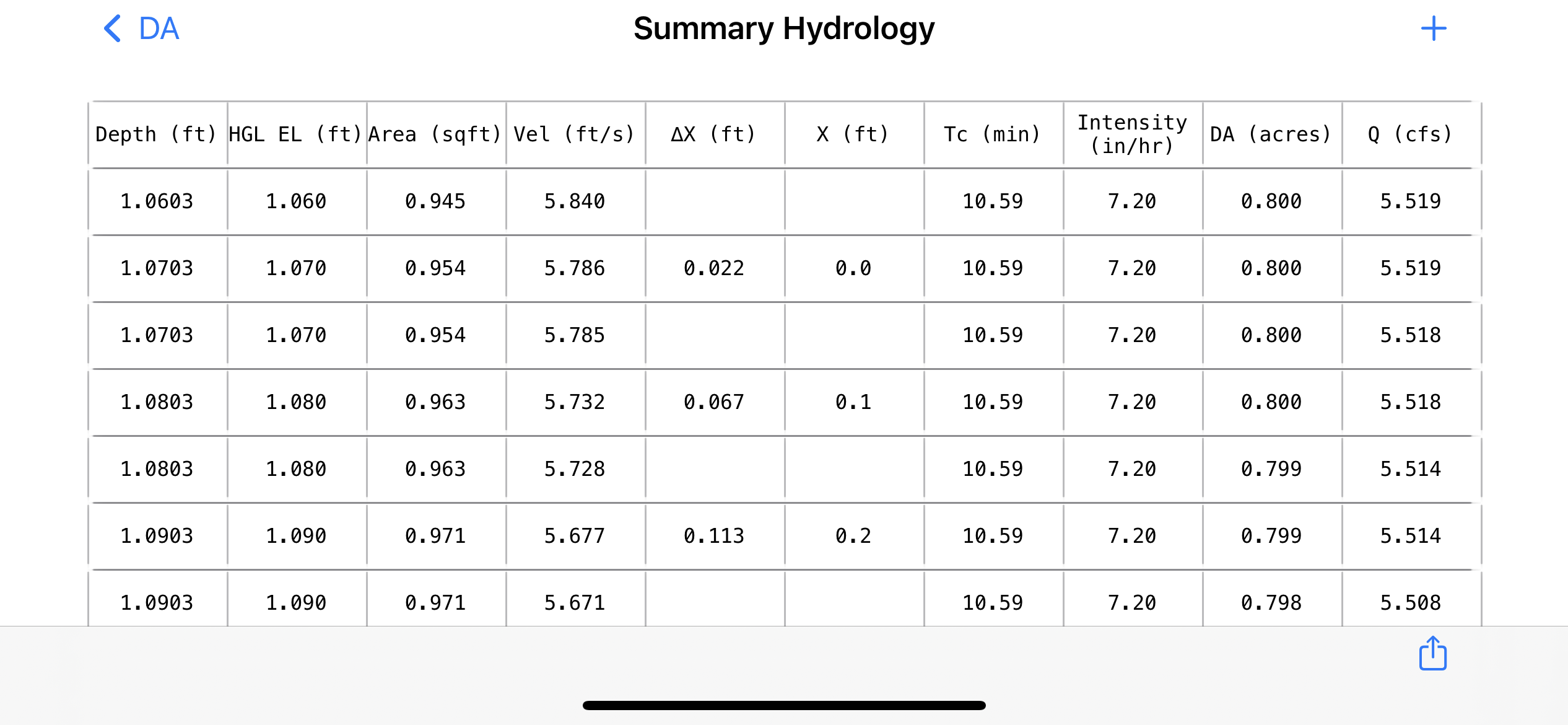Tap the plus add icon
Image resolution: width=1568 pixels, height=725 pixels.
(x=1433, y=29)
